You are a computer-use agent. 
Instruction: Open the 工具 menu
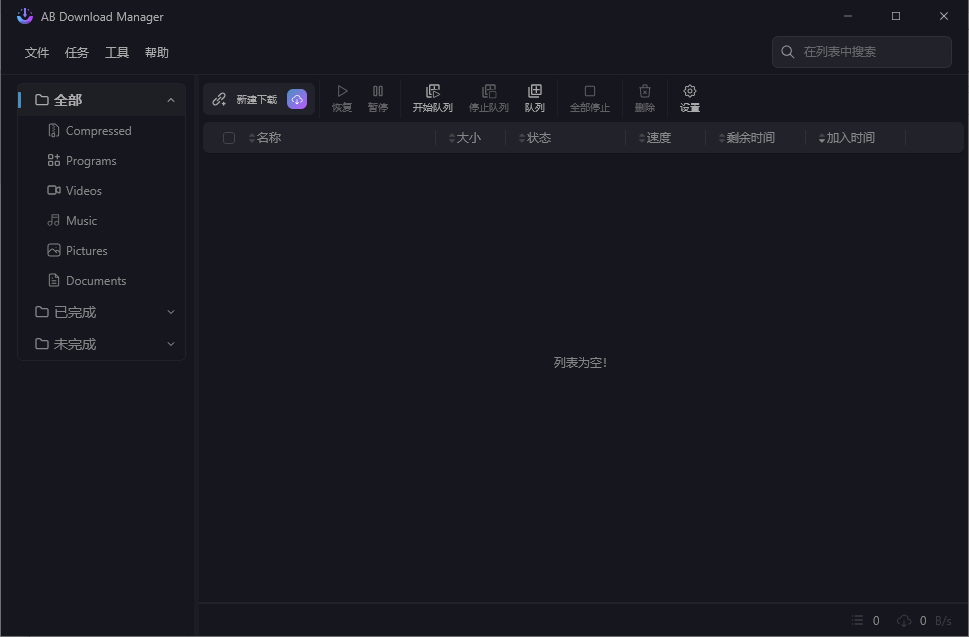point(116,52)
